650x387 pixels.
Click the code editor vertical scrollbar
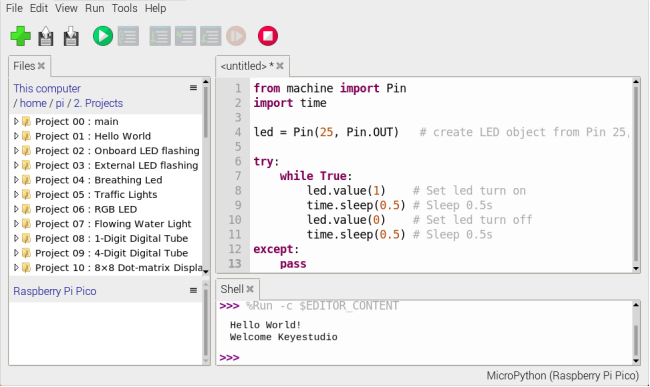(636, 174)
